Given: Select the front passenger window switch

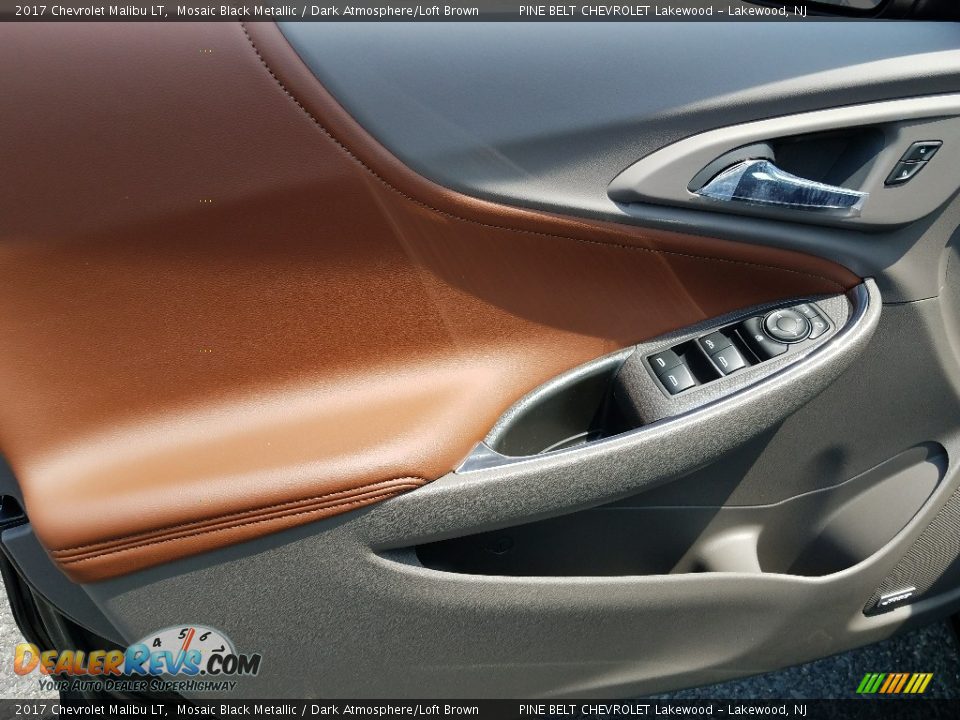Looking at the screenshot, I should coord(725,362).
